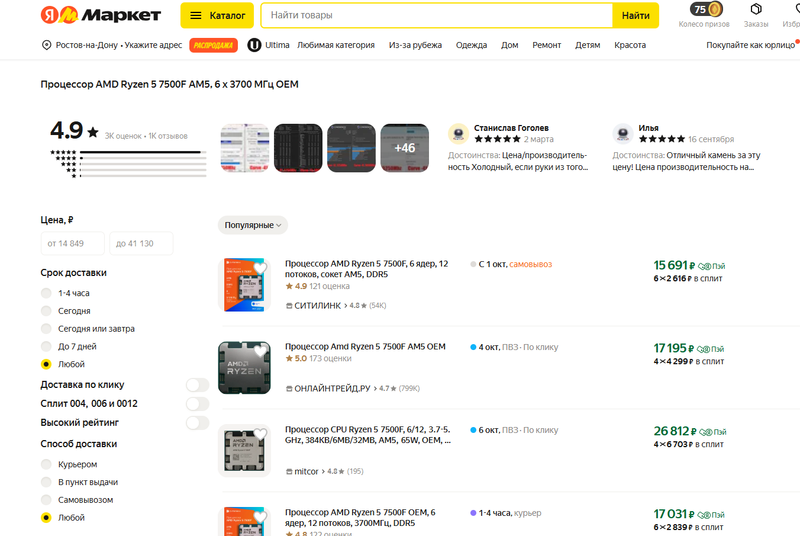Open the Yandex Market logo homepage
Image resolution: width=800 pixels, height=536 pixels.
click(x=101, y=15)
